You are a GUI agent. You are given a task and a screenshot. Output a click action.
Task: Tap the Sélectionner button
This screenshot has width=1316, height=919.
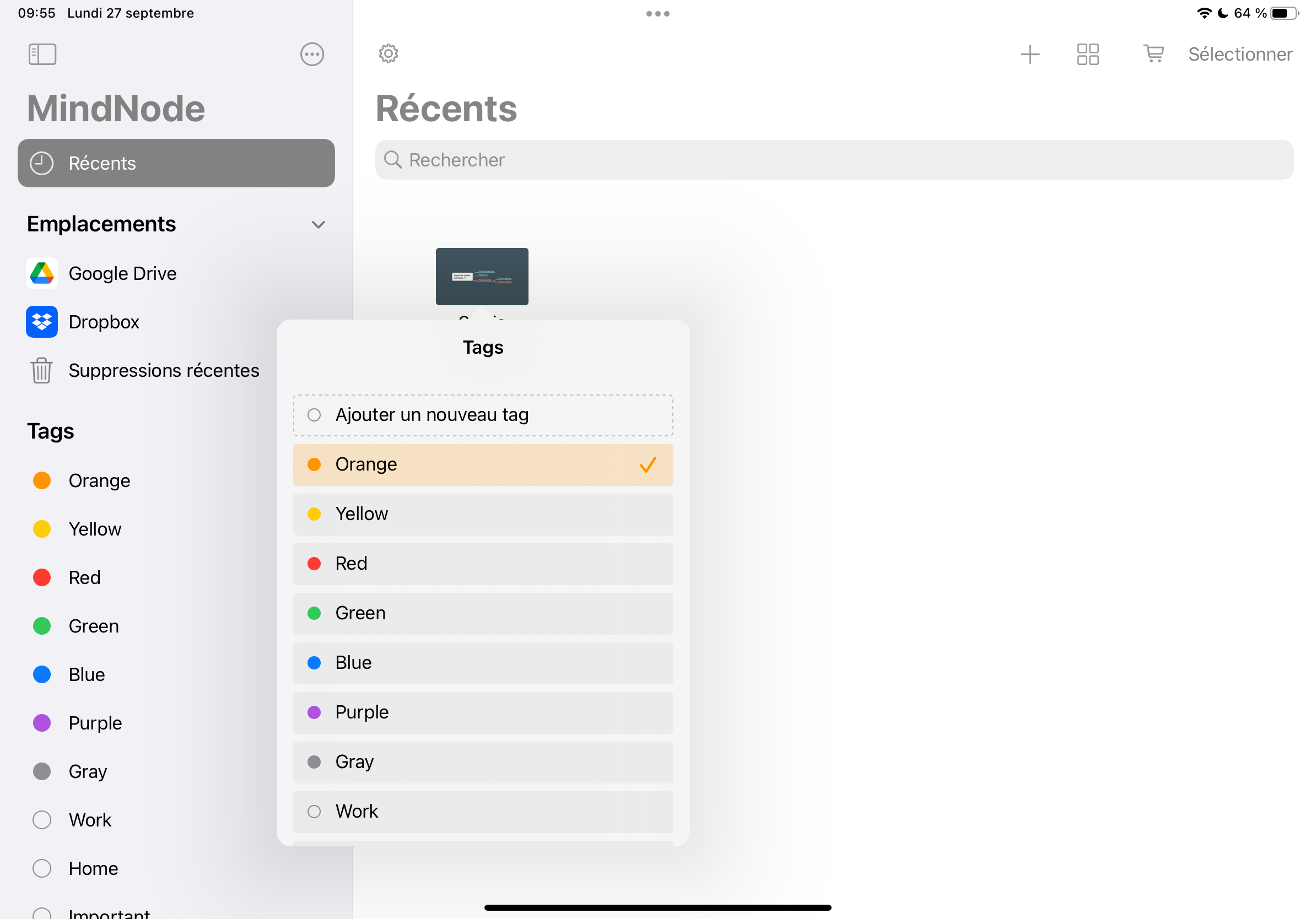(x=1240, y=55)
